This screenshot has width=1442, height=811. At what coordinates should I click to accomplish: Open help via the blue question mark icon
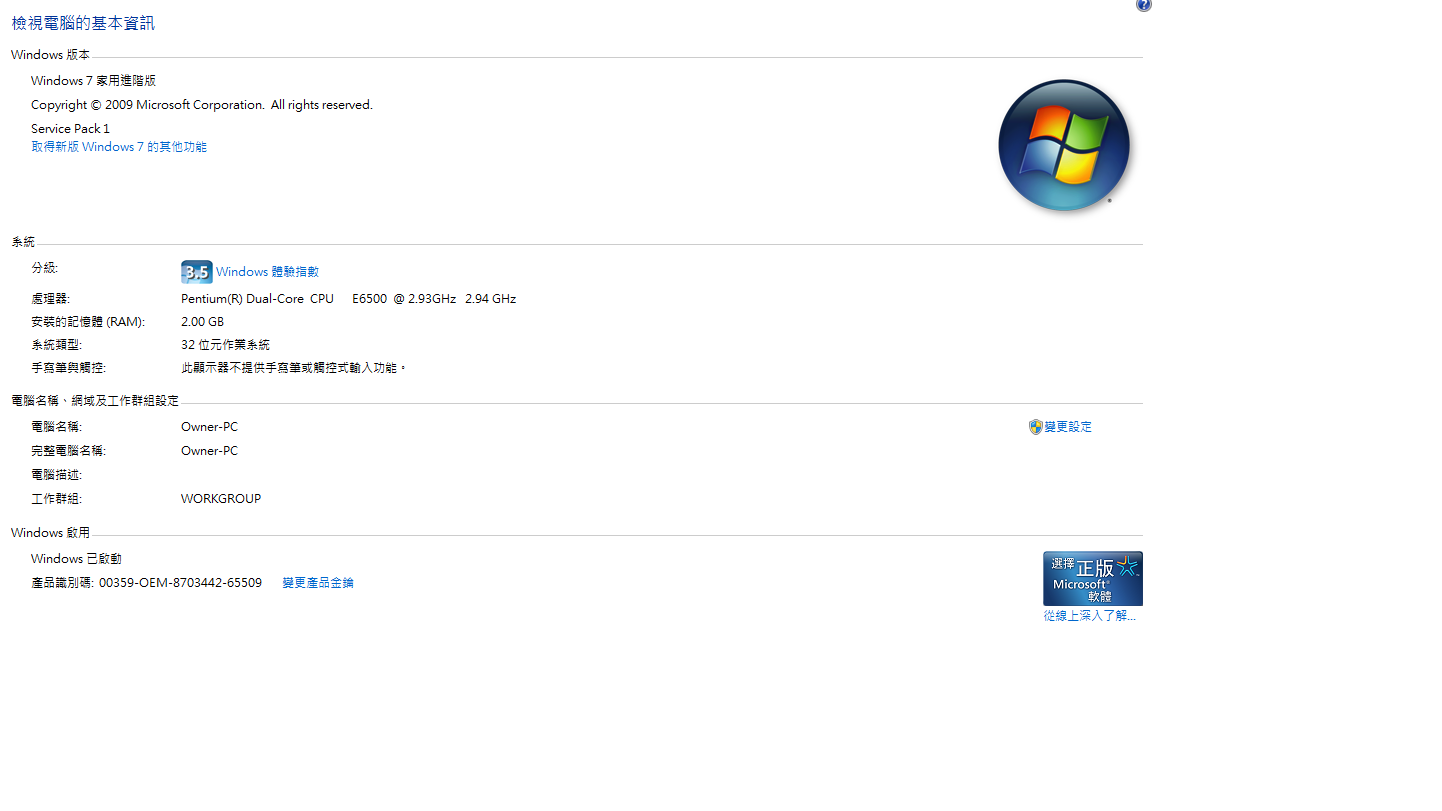(x=1143, y=5)
